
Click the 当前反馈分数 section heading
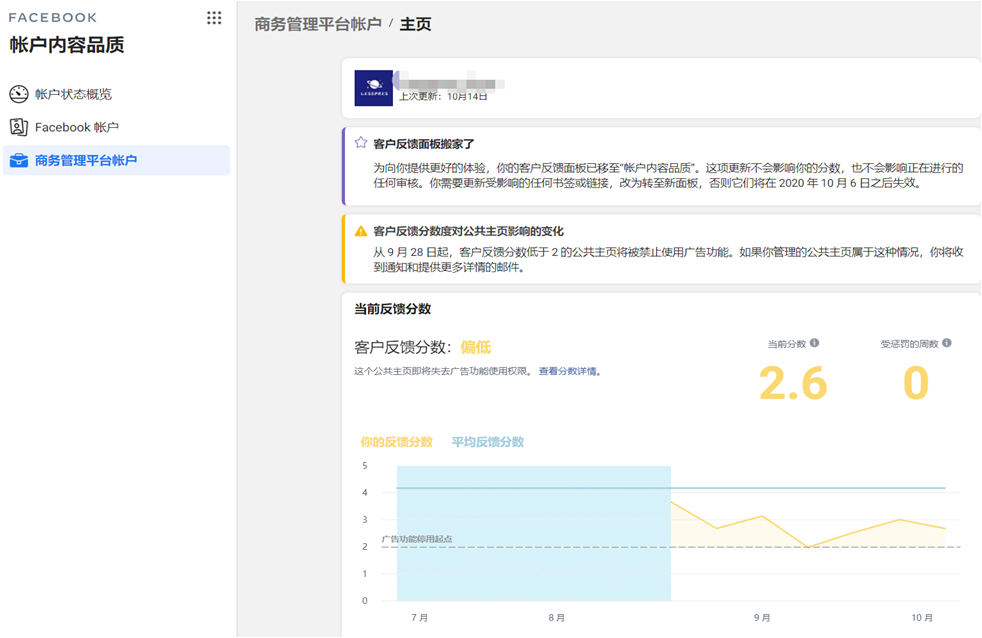point(393,309)
